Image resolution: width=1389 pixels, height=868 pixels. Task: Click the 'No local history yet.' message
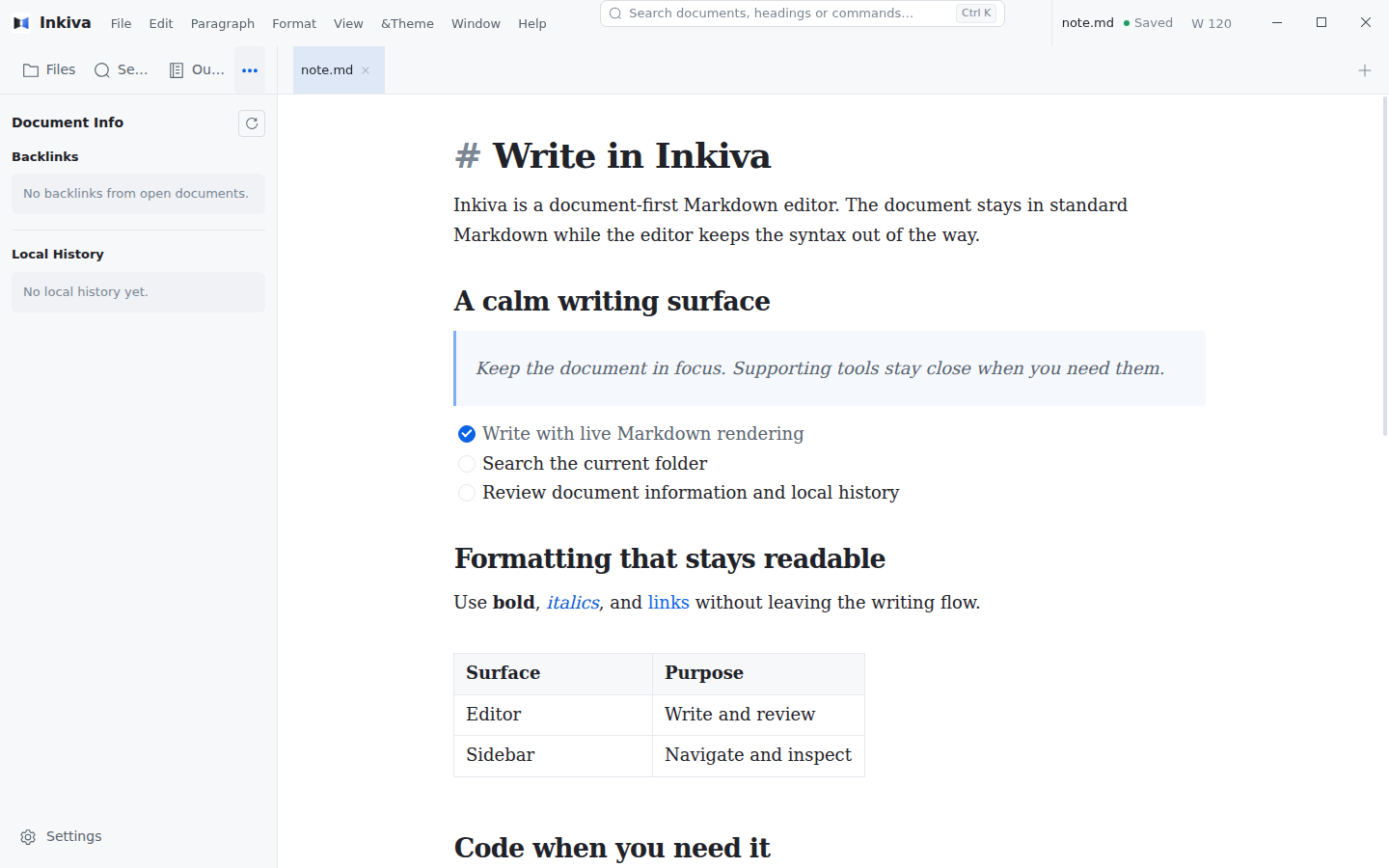138,292
